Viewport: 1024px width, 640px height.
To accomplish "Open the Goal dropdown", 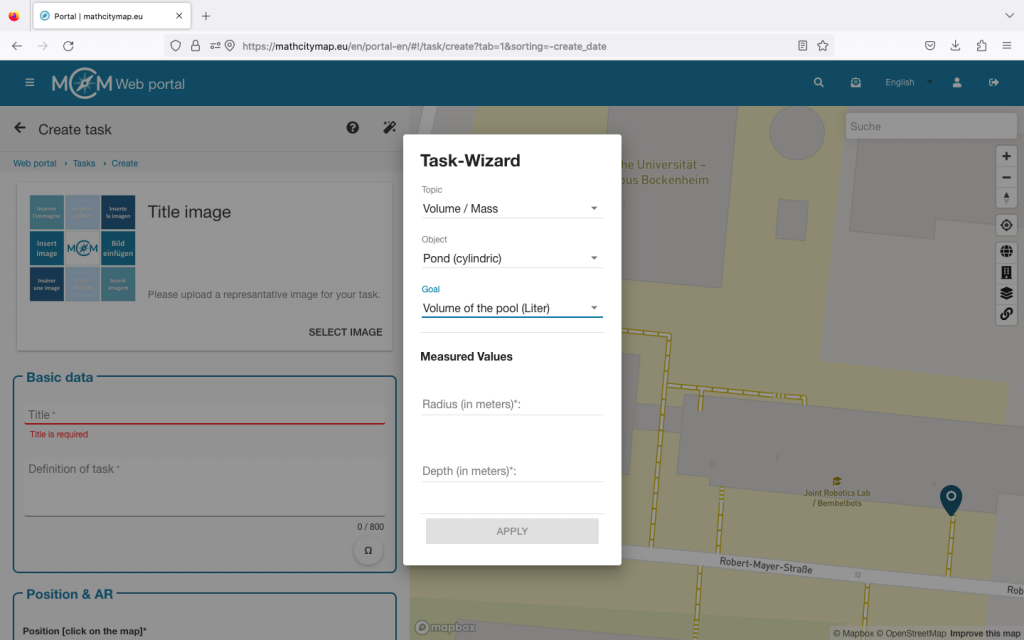I will coord(511,308).
